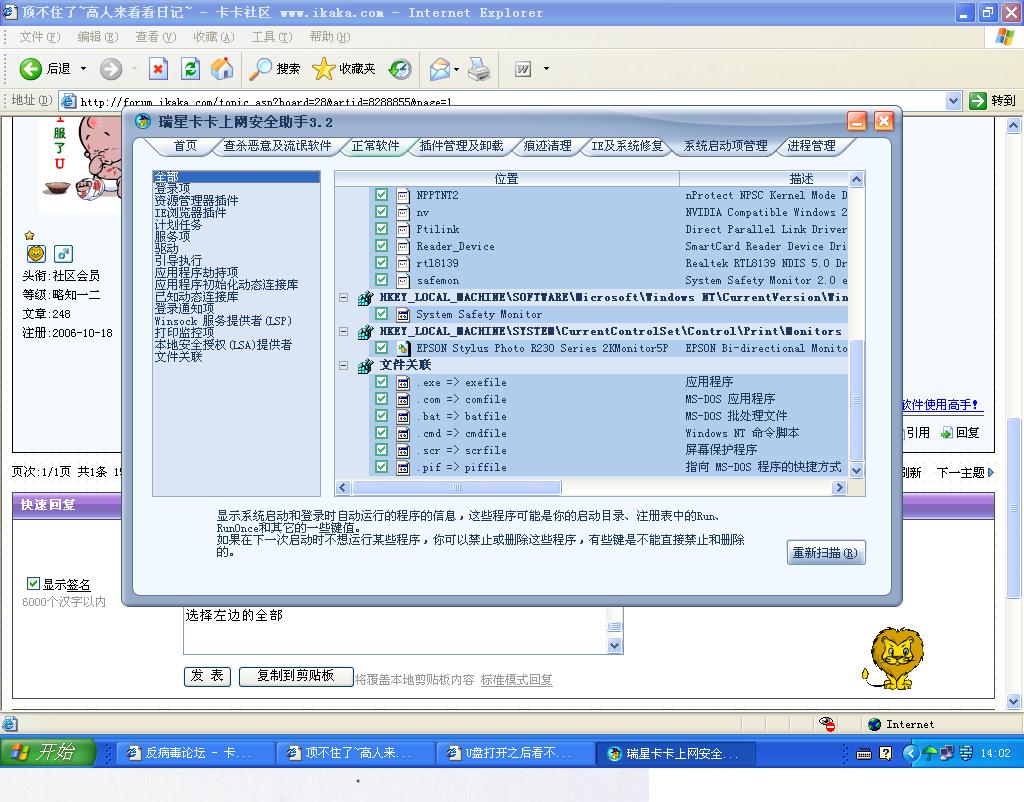Click the 引用 quote link
Image resolution: width=1024 pixels, height=802 pixels.
pyautogui.click(x=917, y=432)
